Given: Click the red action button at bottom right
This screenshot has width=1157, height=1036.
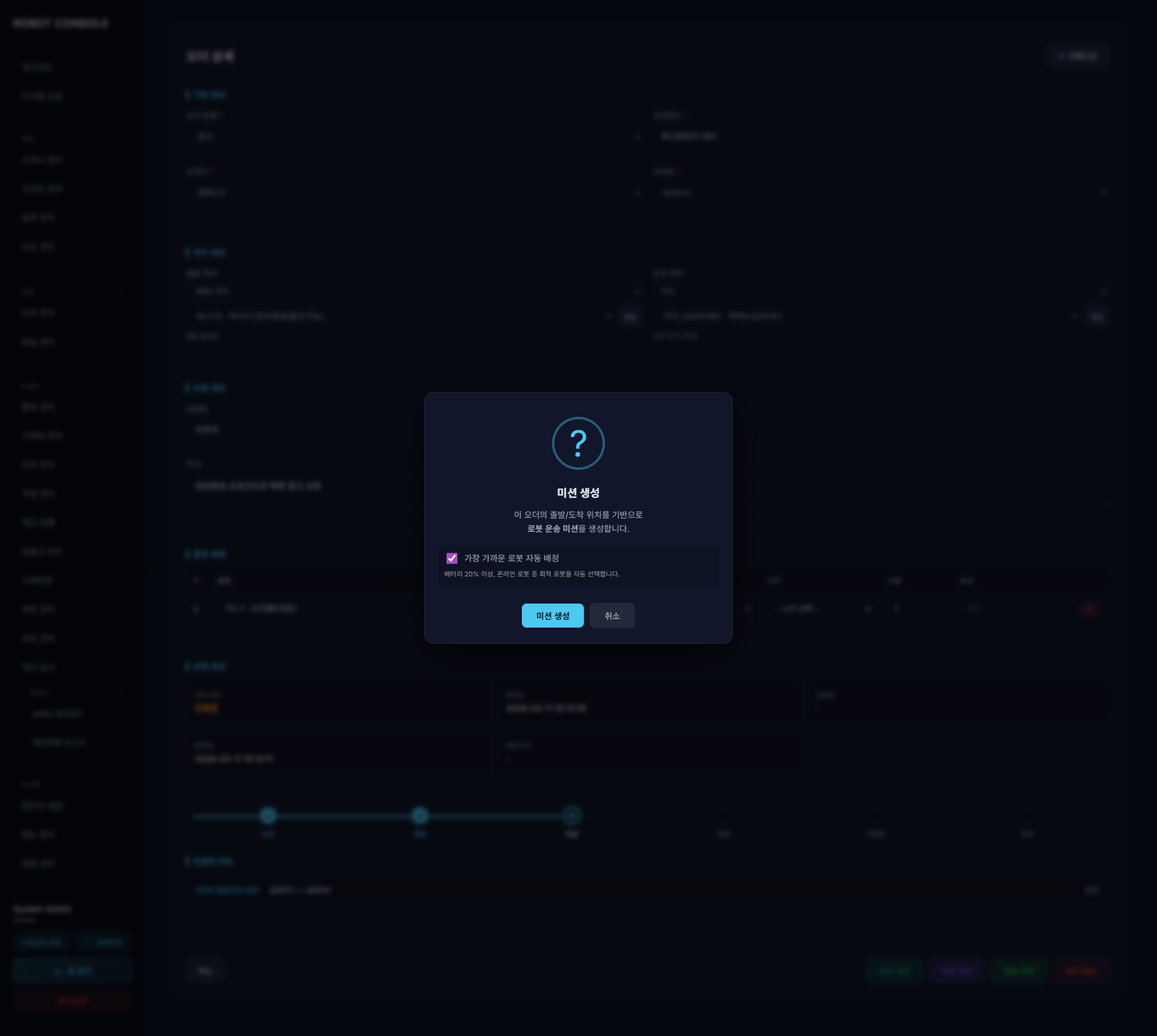Looking at the screenshot, I should pos(1081,971).
